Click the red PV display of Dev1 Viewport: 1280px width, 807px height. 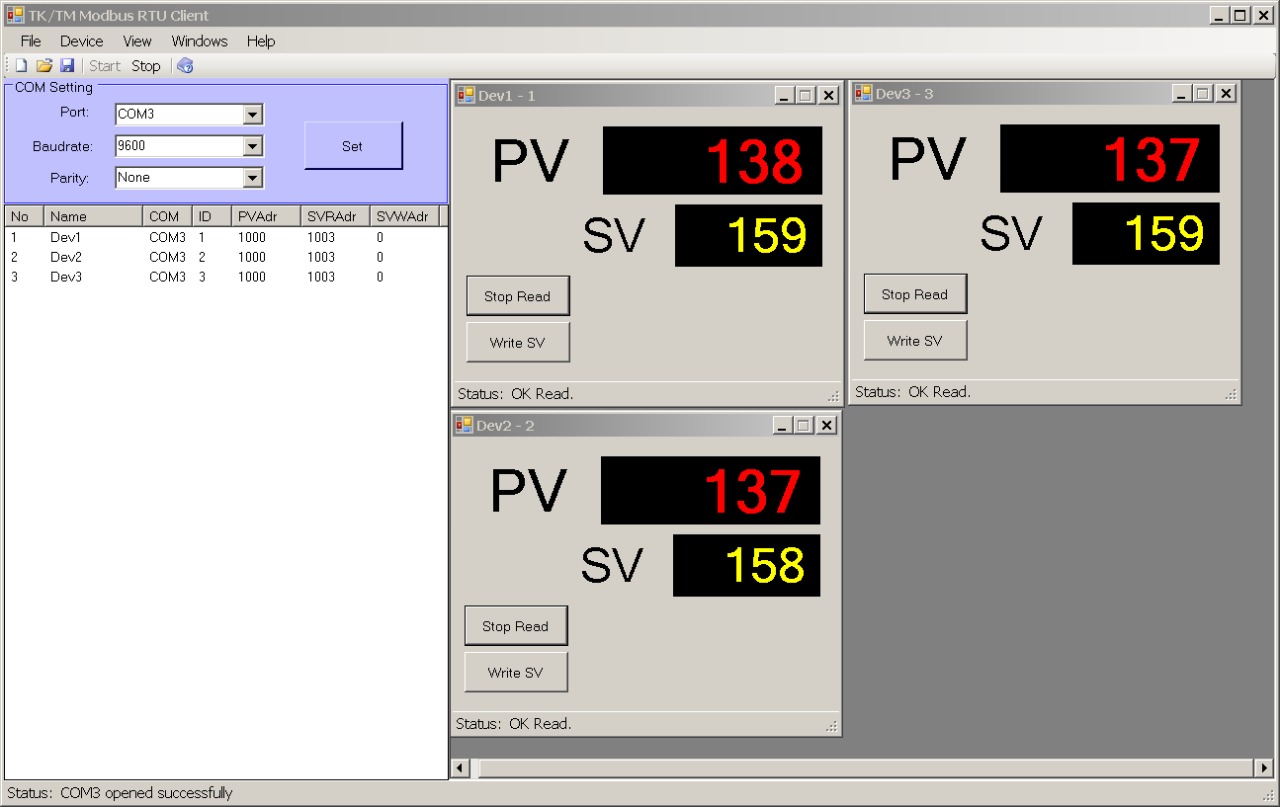point(711,160)
